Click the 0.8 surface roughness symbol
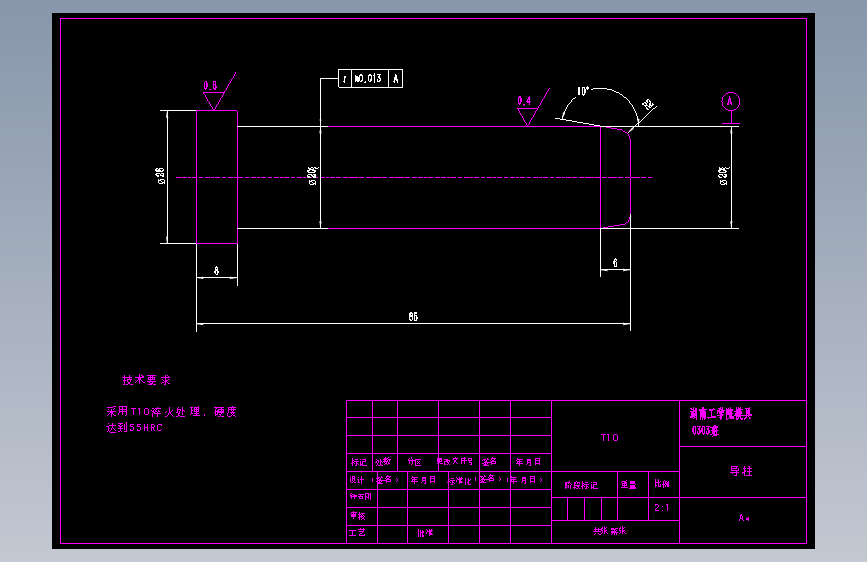This screenshot has height=562, width=867. 218,91
